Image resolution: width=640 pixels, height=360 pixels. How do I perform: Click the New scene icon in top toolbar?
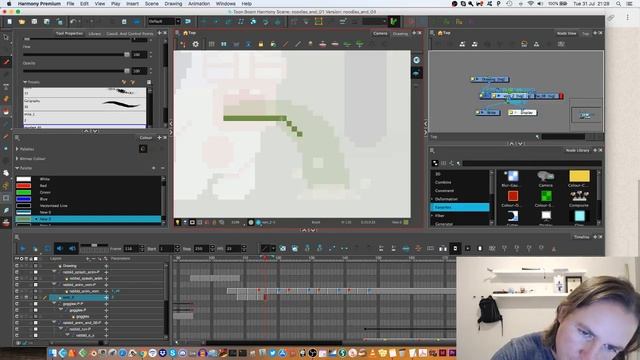(x=9, y=21)
